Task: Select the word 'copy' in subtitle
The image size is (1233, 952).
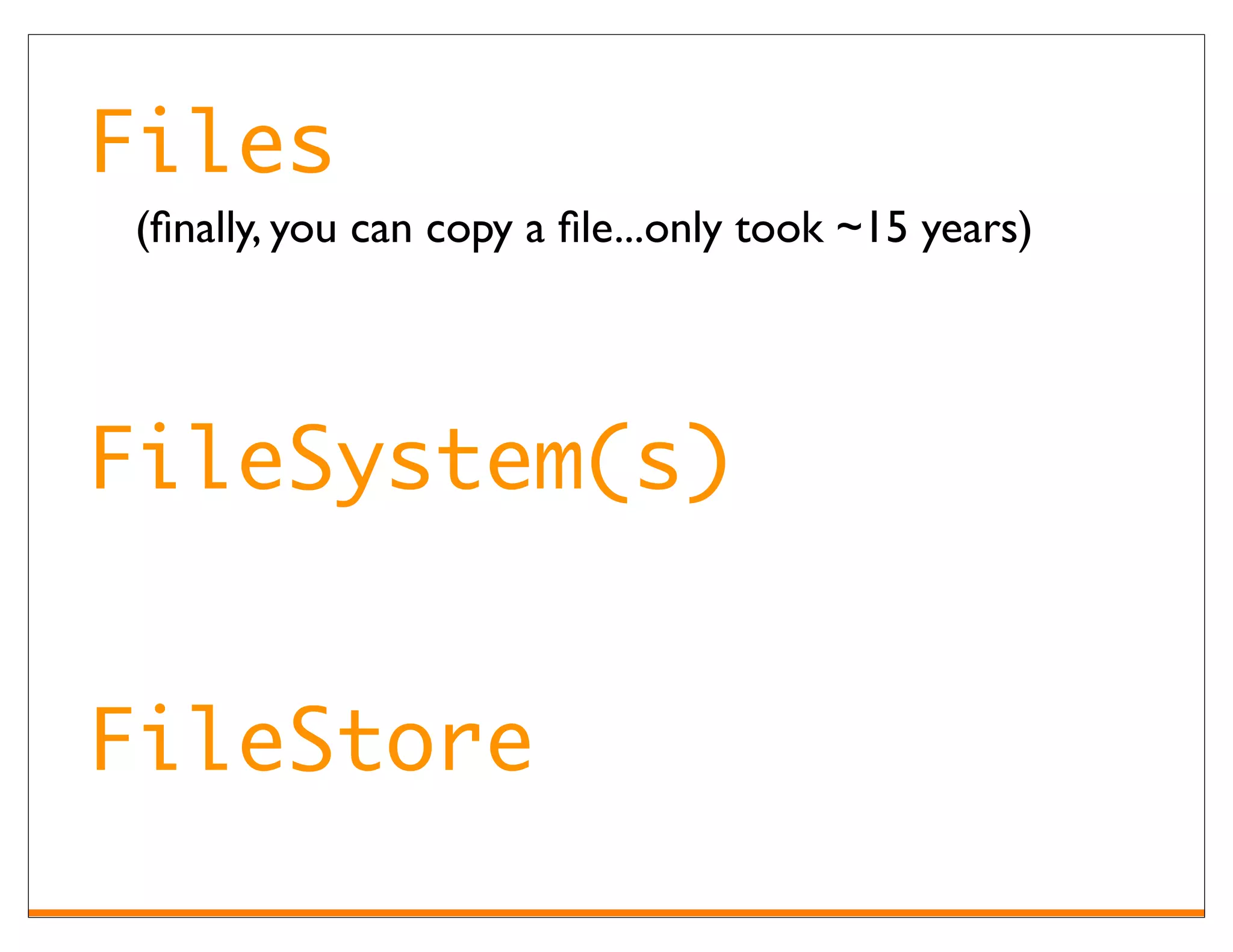Action: pos(469,232)
